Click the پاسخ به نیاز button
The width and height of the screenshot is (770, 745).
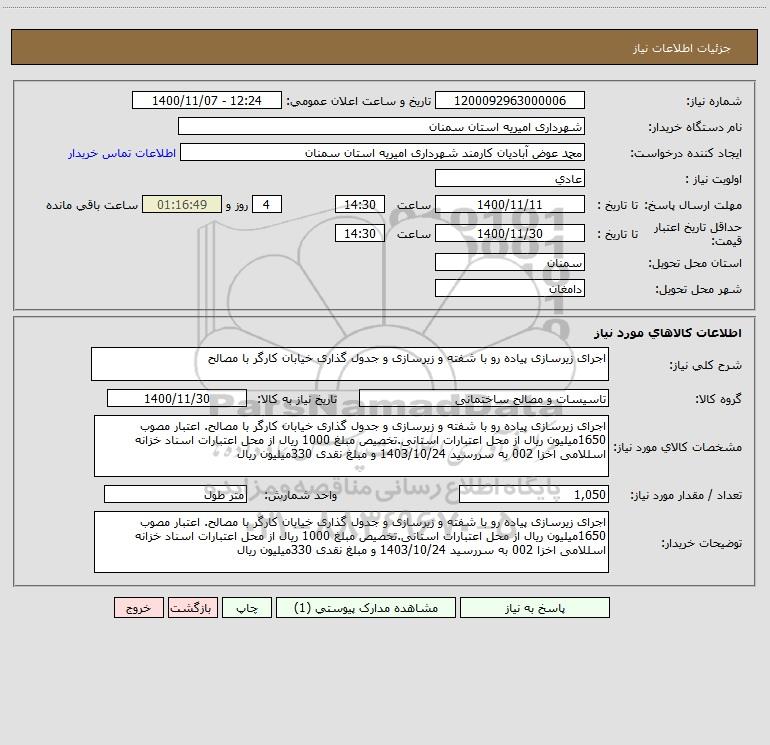534,607
